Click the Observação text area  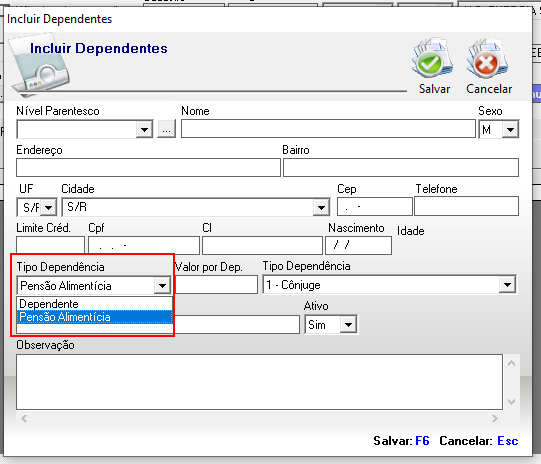(259, 382)
